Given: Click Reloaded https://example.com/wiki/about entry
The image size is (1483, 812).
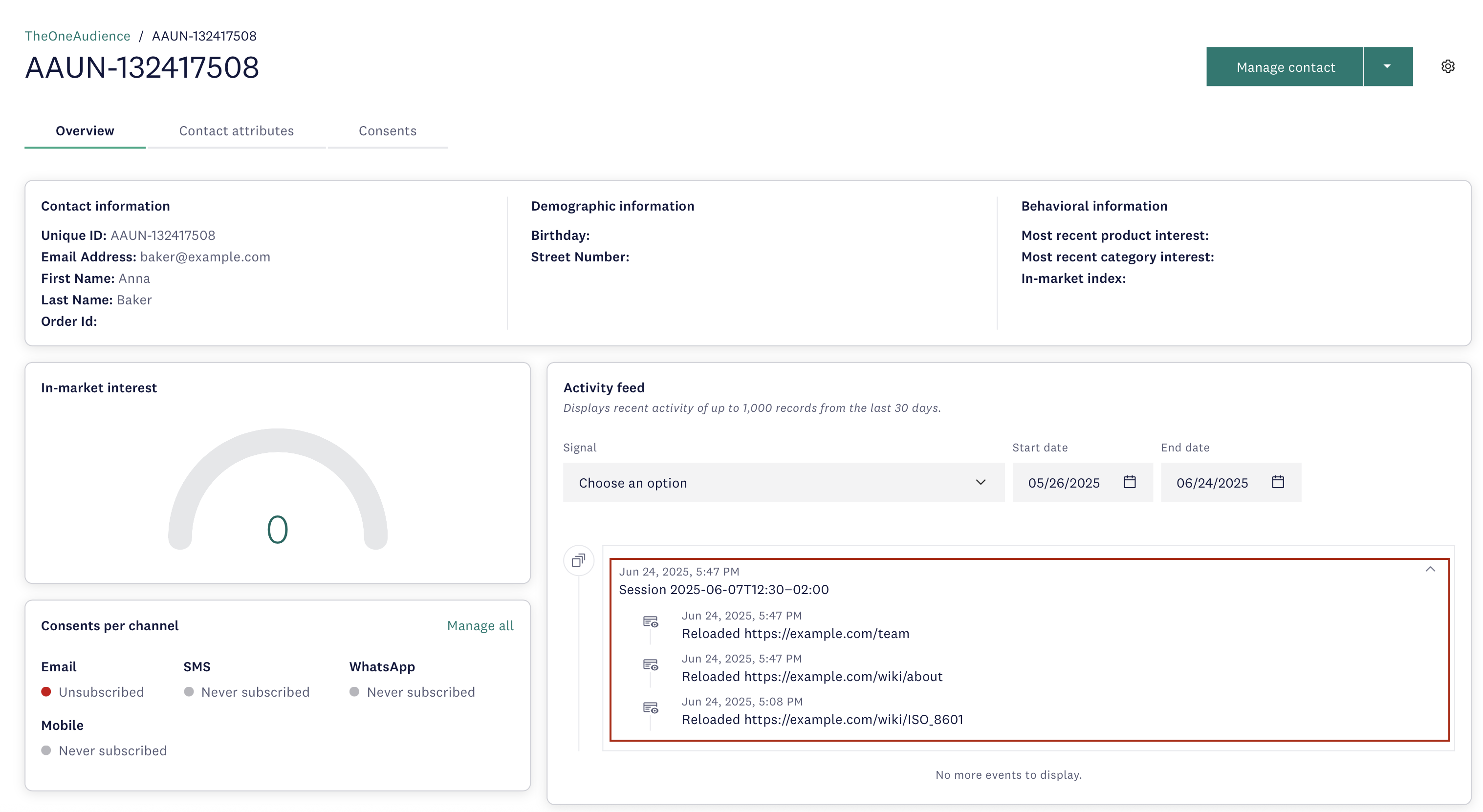Looking at the screenshot, I should click(x=812, y=677).
